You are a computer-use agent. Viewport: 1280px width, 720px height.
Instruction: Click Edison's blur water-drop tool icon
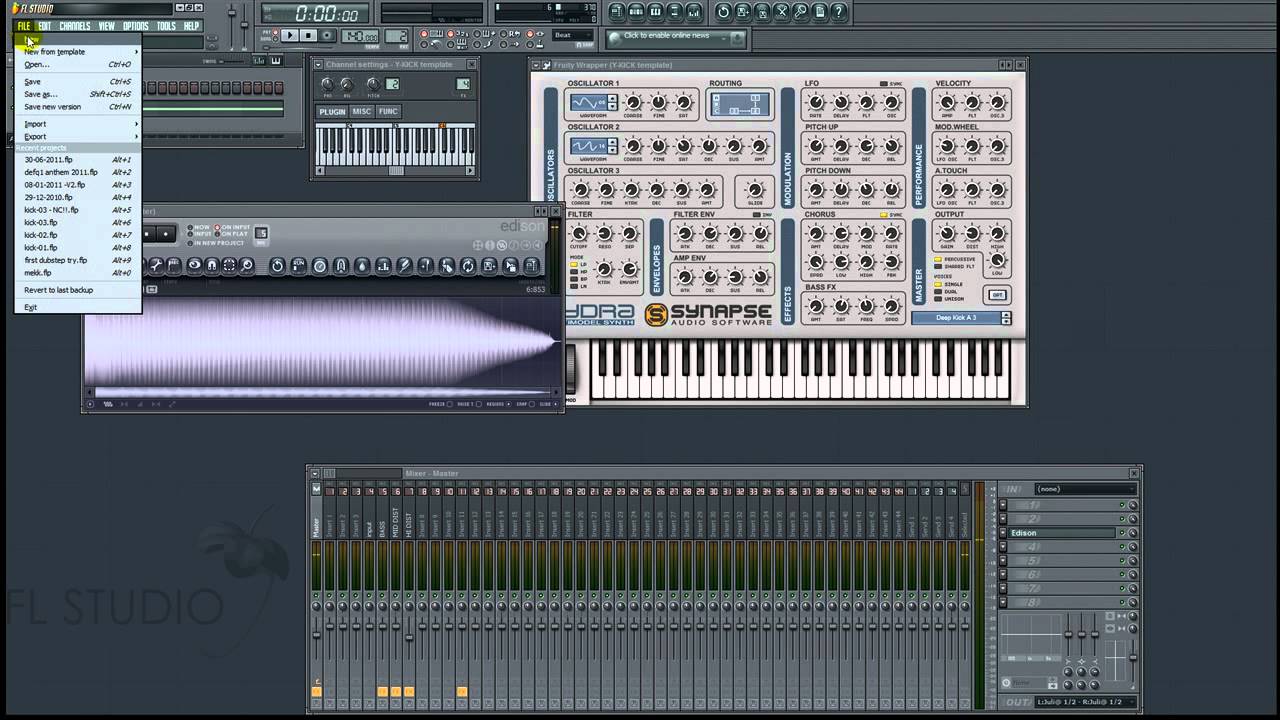[362, 266]
